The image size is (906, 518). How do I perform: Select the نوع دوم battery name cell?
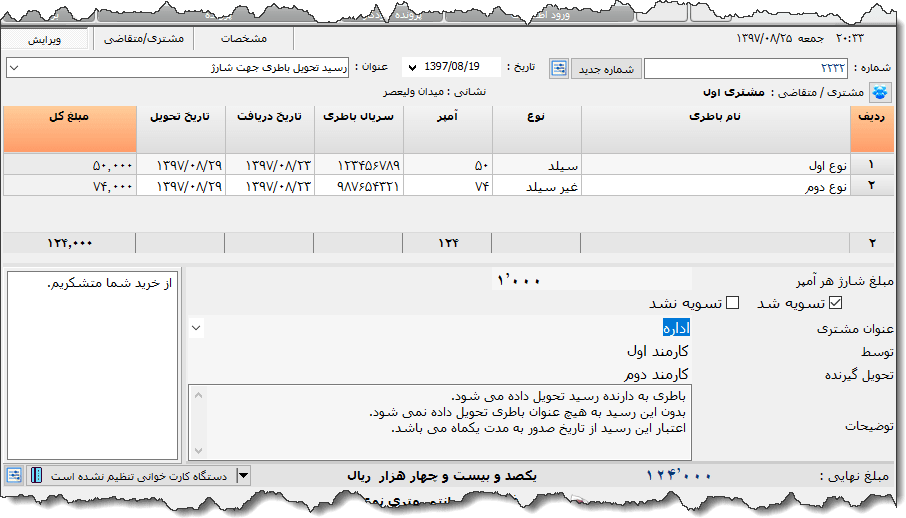click(x=716, y=186)
